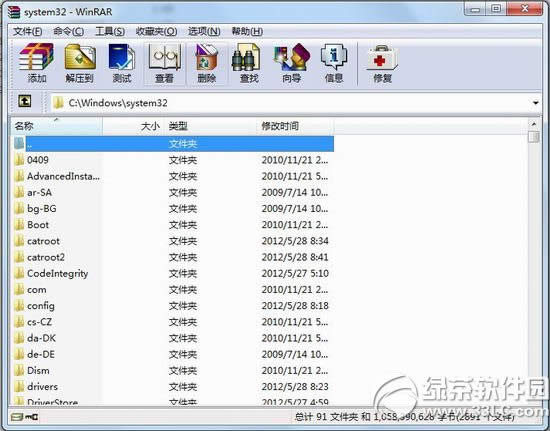
Task: Select the Boot folder icon
Action: click(19, 225)
